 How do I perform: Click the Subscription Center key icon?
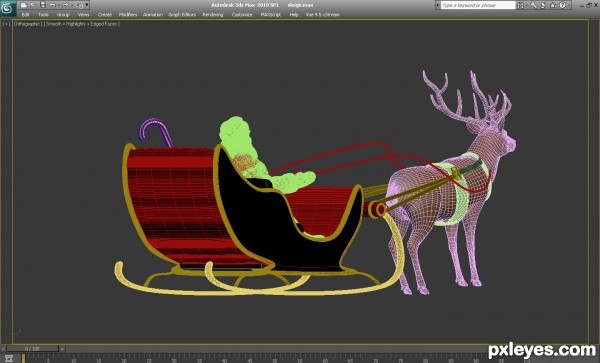[533, 5]
